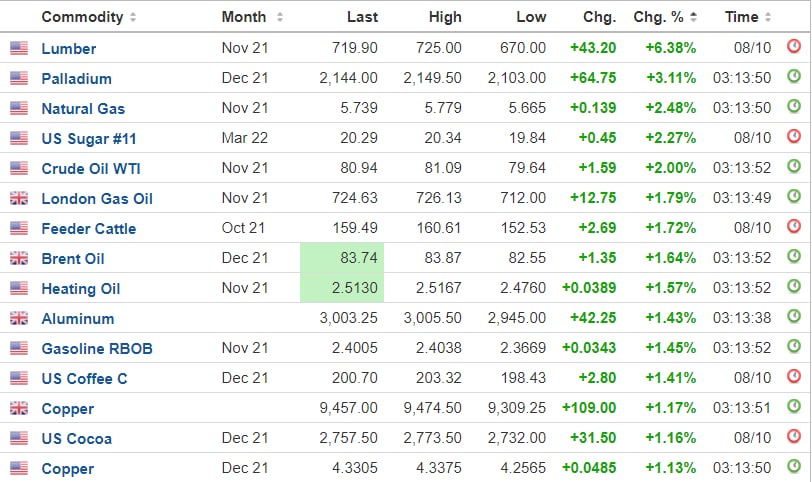Click the UK flag icon beside Brent Oil
The height and width of the screenshot is (482, 812).
pyautogui.click(x=19, y=258)
